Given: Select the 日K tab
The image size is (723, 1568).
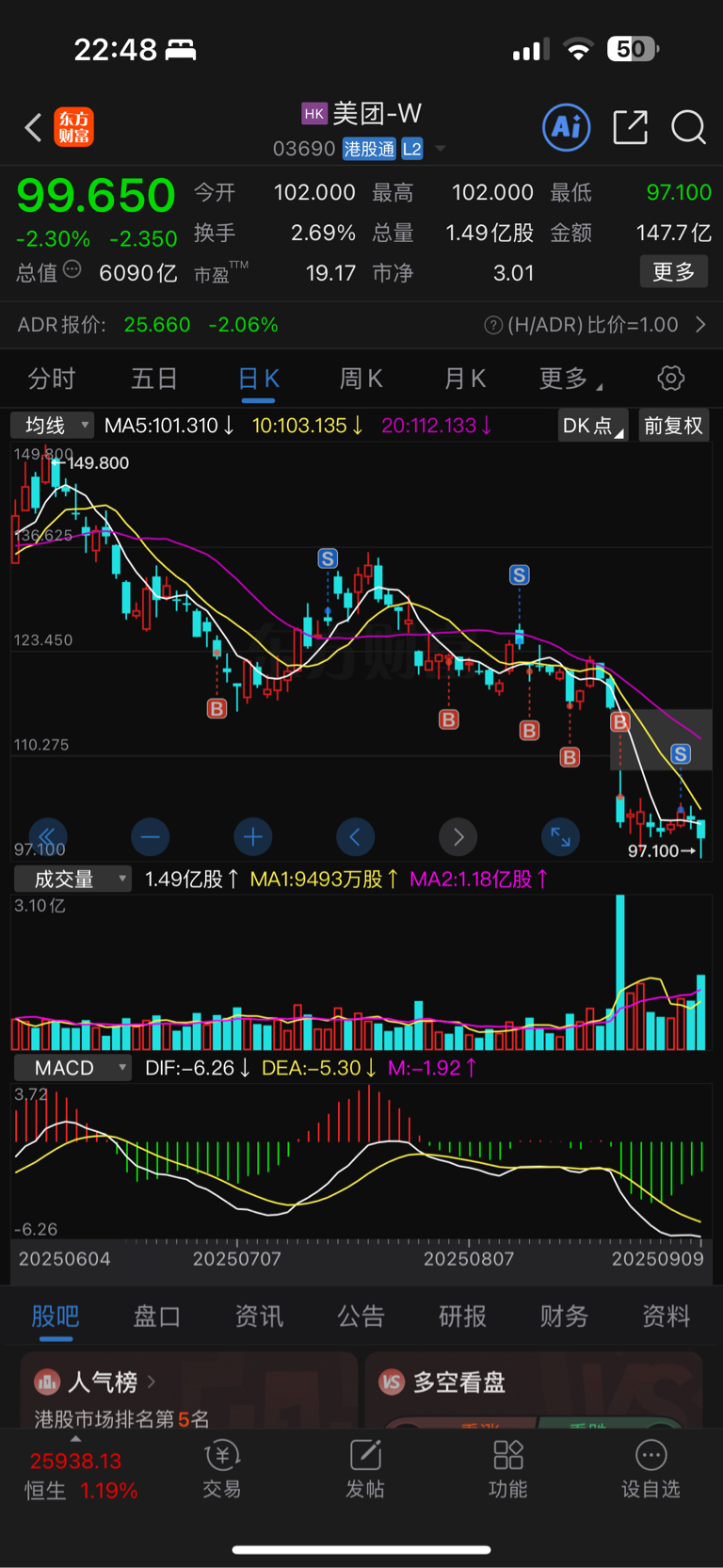Looking at the screenshot, I should [x=259, y=379].
